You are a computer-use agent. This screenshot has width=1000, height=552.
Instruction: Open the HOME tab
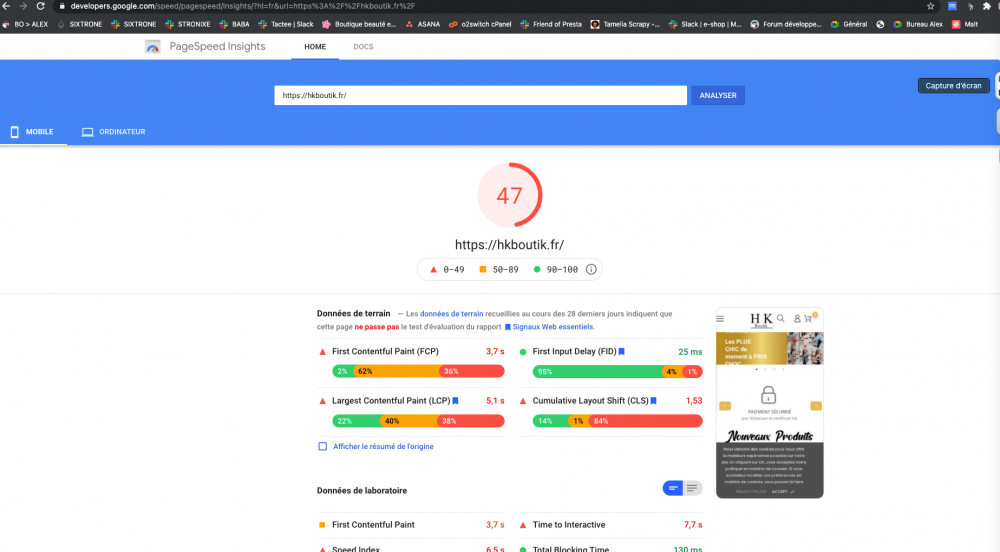tap(315, 47)
